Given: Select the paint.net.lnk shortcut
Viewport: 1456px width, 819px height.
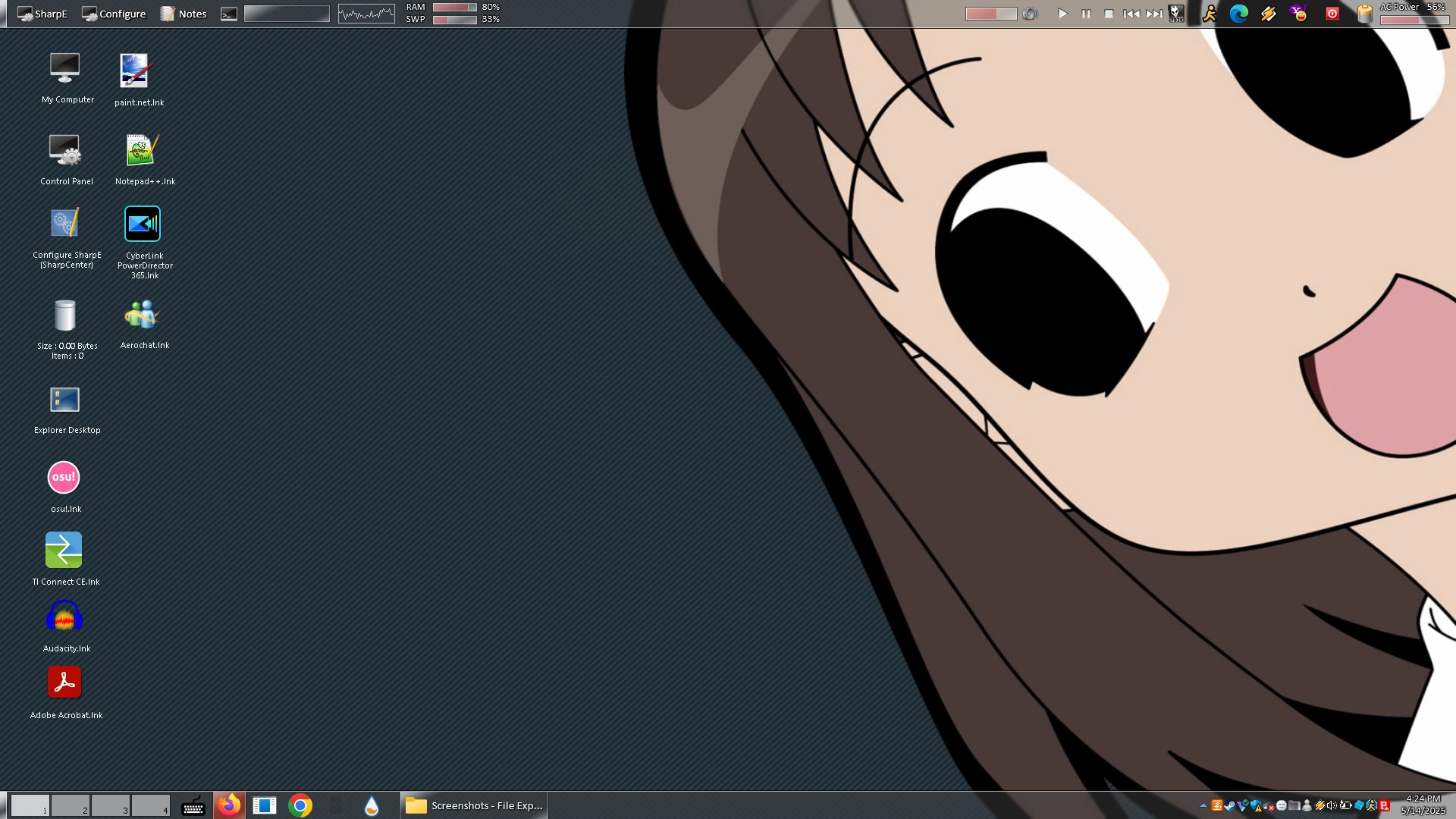Looking at the screenshot, I should point(140,80).
